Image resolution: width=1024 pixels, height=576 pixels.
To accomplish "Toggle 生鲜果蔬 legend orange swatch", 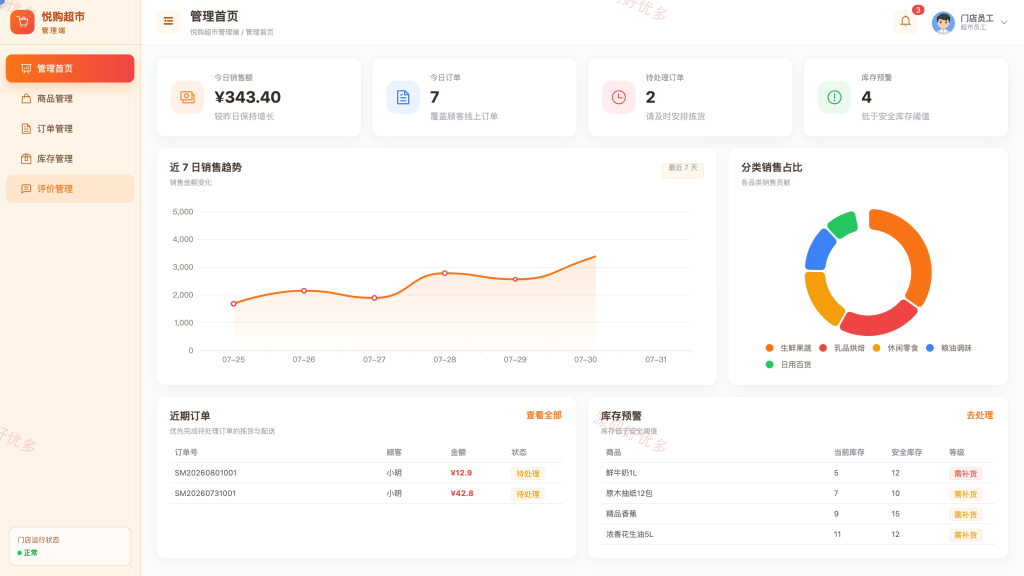I will coord(769,348).
